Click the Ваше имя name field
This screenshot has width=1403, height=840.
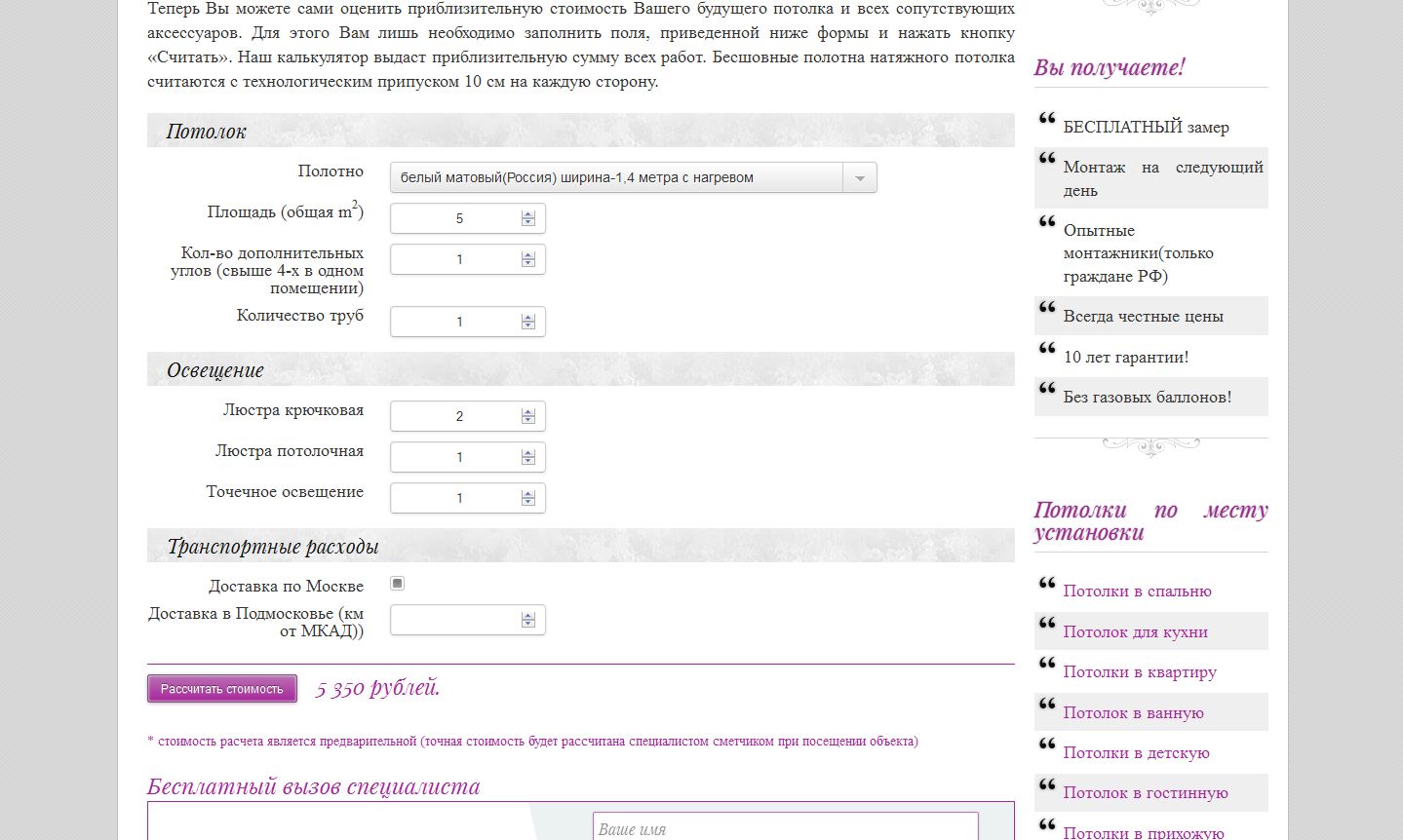coord(785,828)
